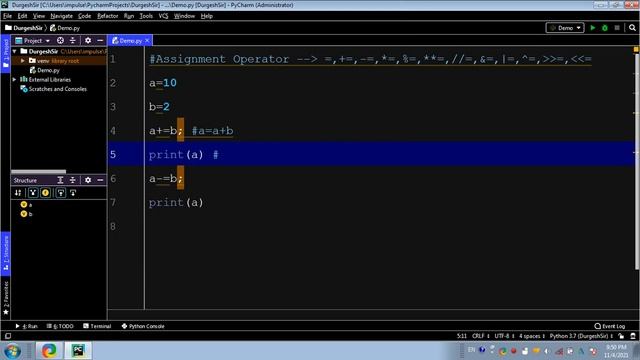640x360 pixels.
Task: Open the TODO tool window button
Action: click(x=60, y=326)
